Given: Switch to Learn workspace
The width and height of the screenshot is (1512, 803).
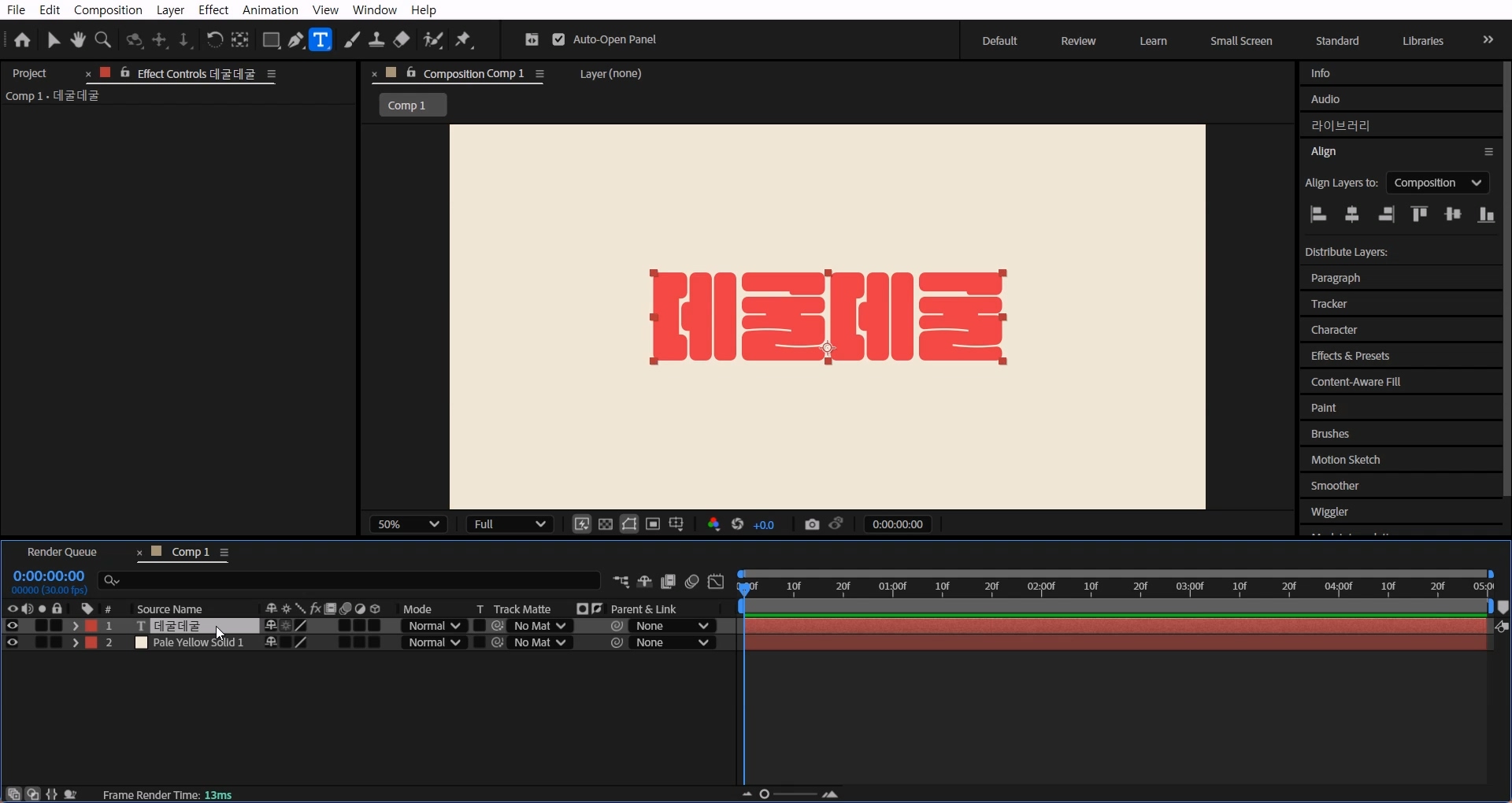Looking at the screenshot, I should point(1153,41).
